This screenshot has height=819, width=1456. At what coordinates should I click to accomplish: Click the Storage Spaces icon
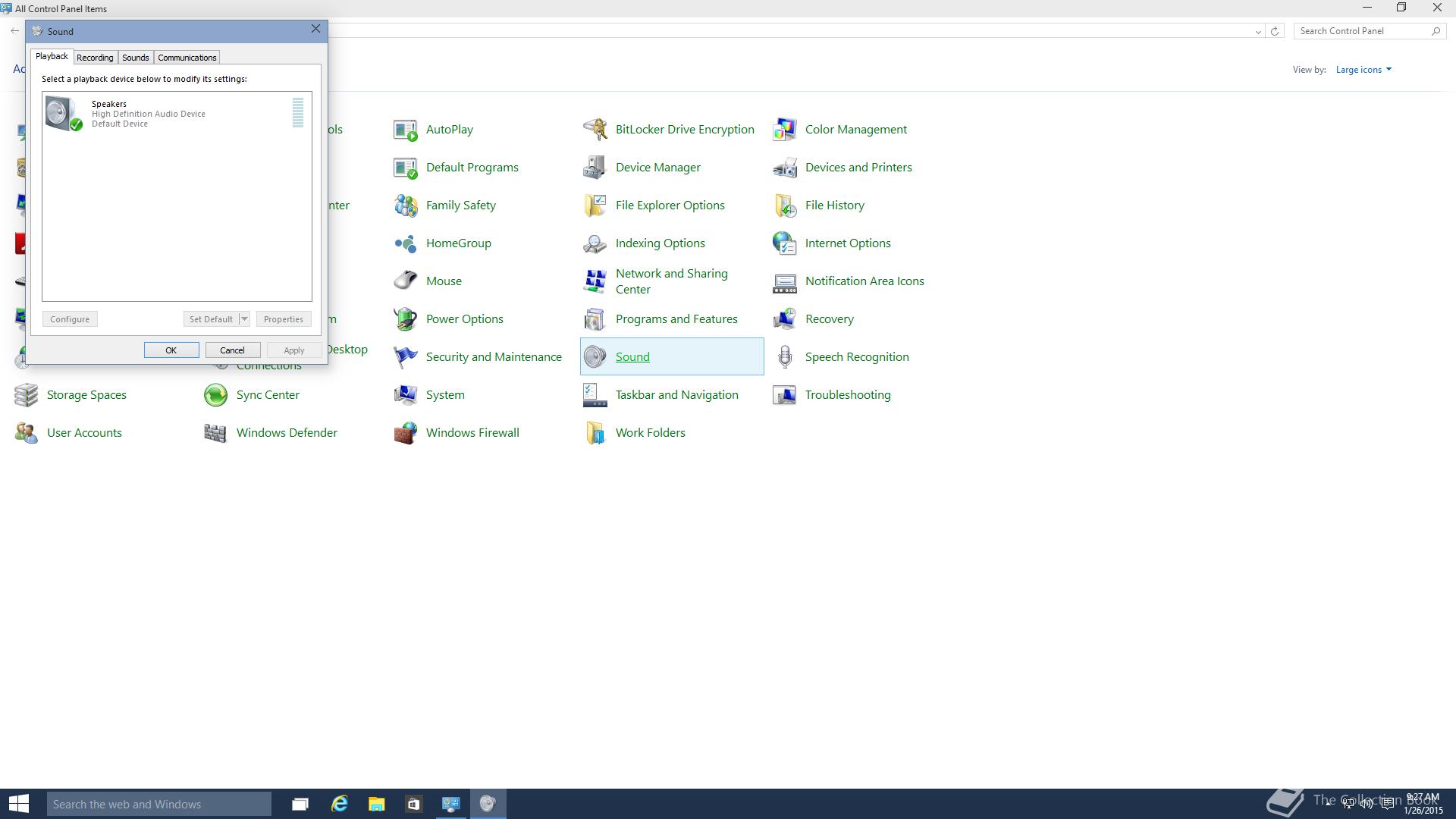pos(27,395)
